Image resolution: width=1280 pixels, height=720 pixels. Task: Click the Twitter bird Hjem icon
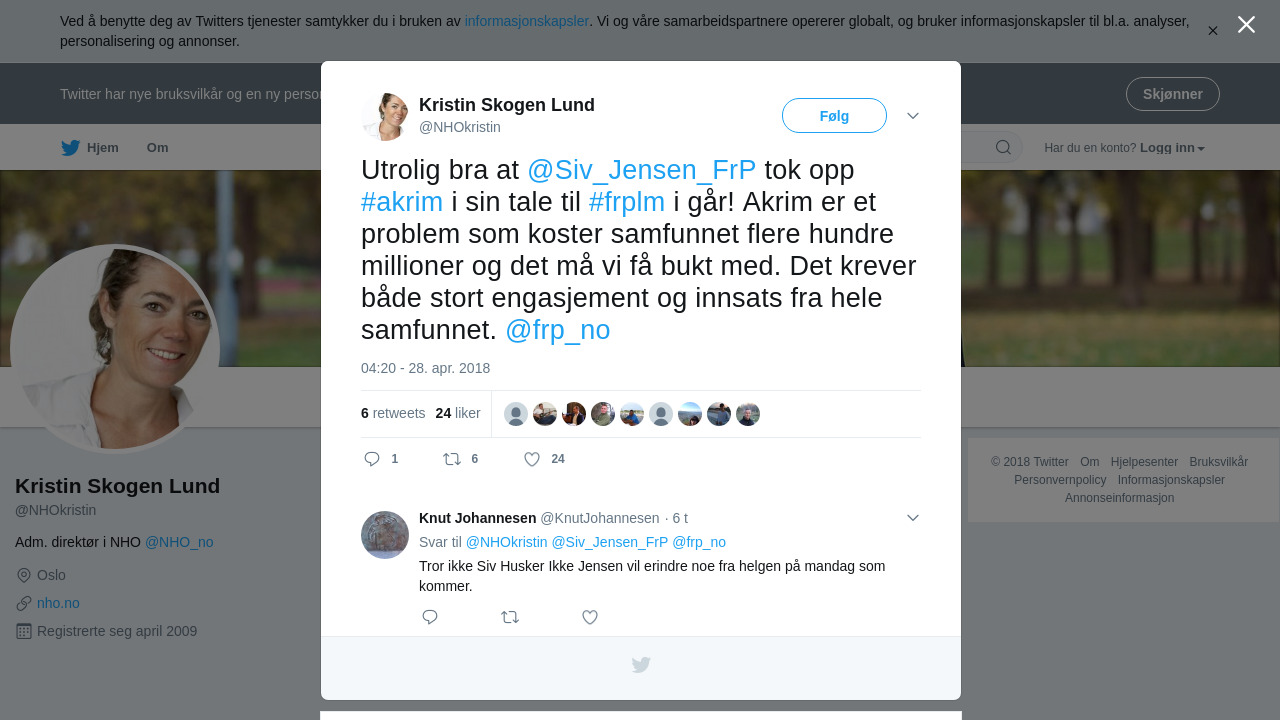point(70,148)
